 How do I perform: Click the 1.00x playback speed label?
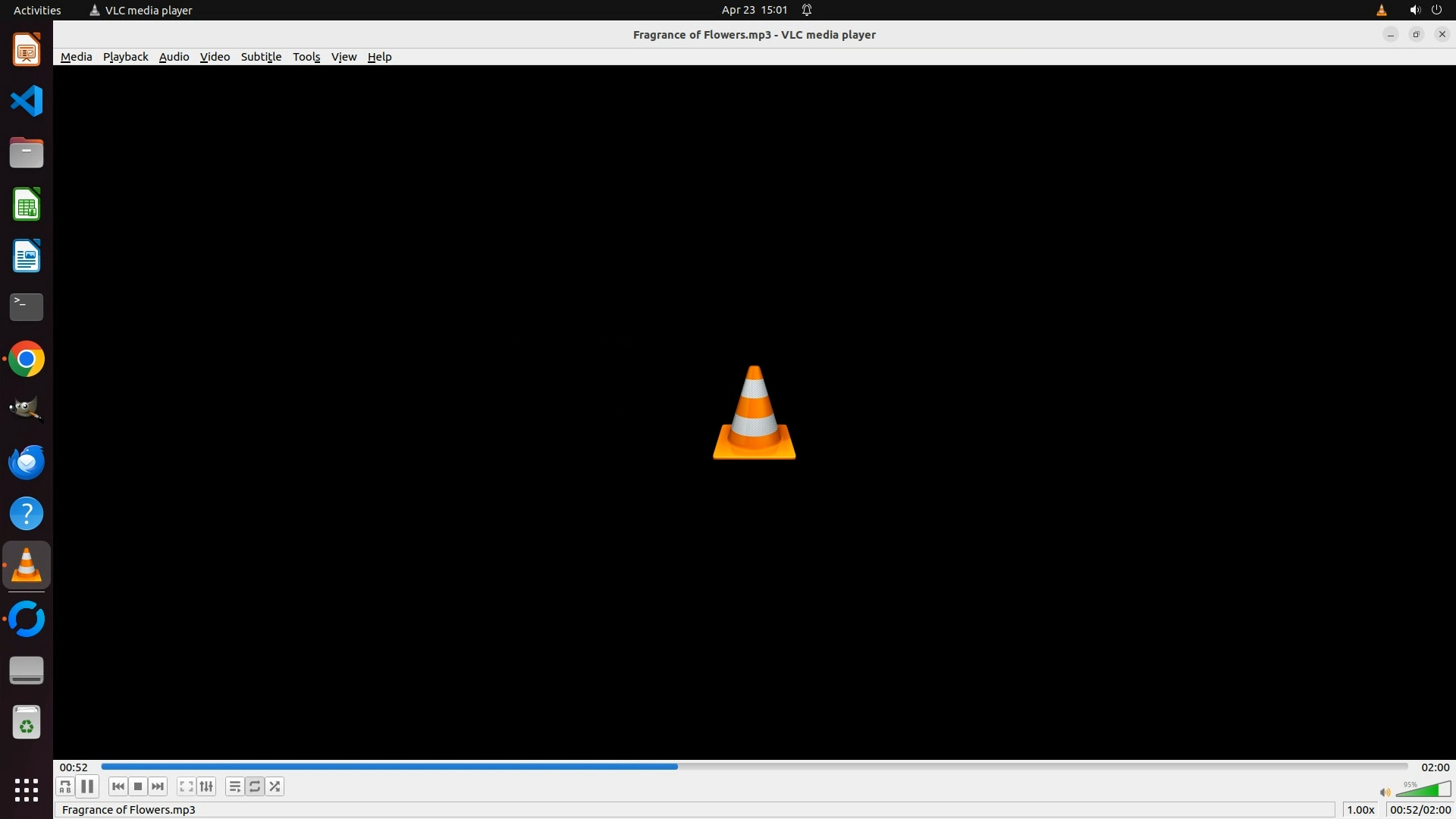click(x=1360, y=810)
